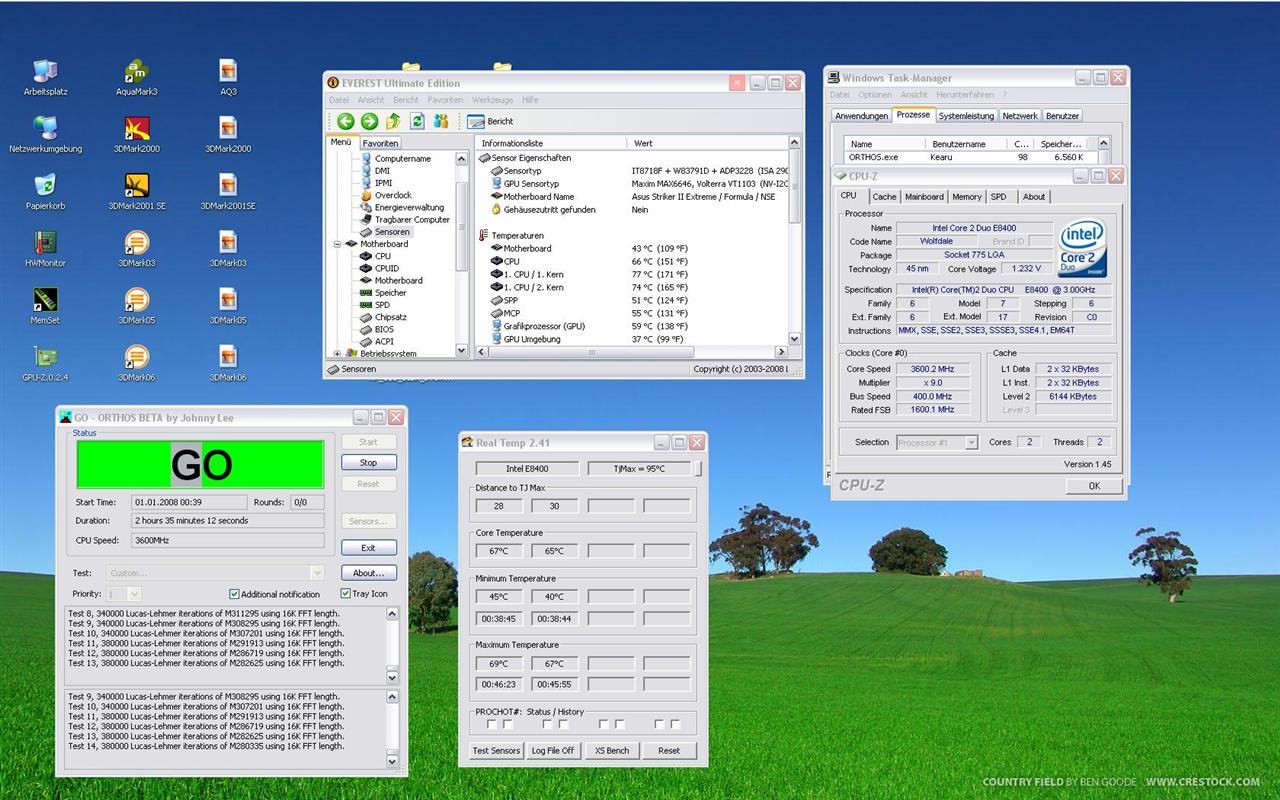Click the XS Bench button in Real Temp
Viewport: 1280px width, 800px height.
(612, 750)
